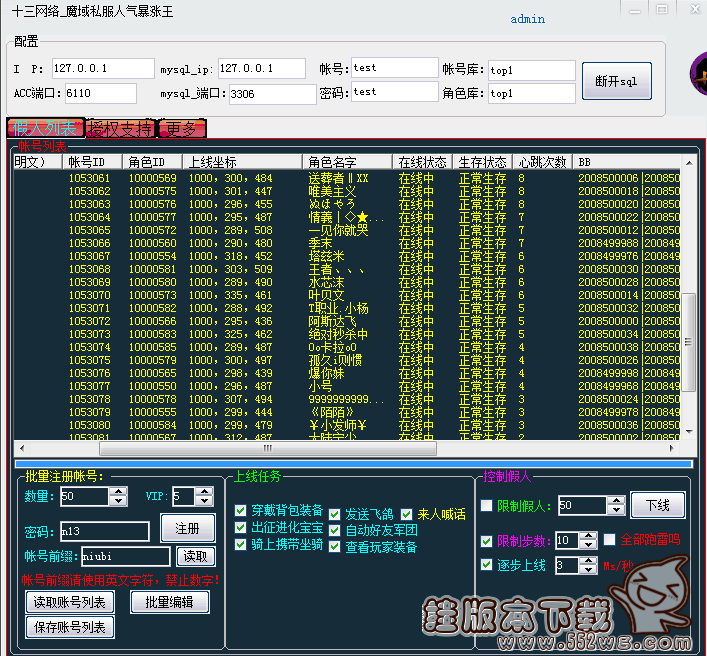Select the row named 绝对秒杀中

[347, 335]
